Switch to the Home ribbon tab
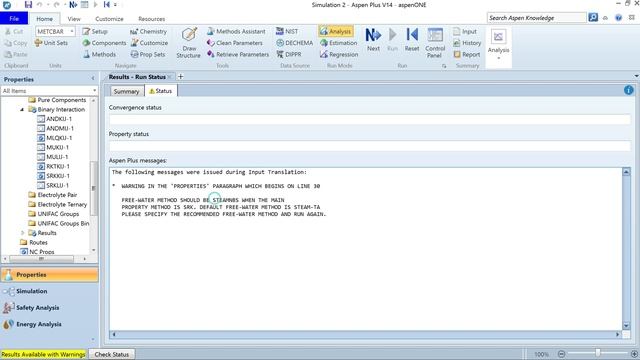 click(44, 19)
